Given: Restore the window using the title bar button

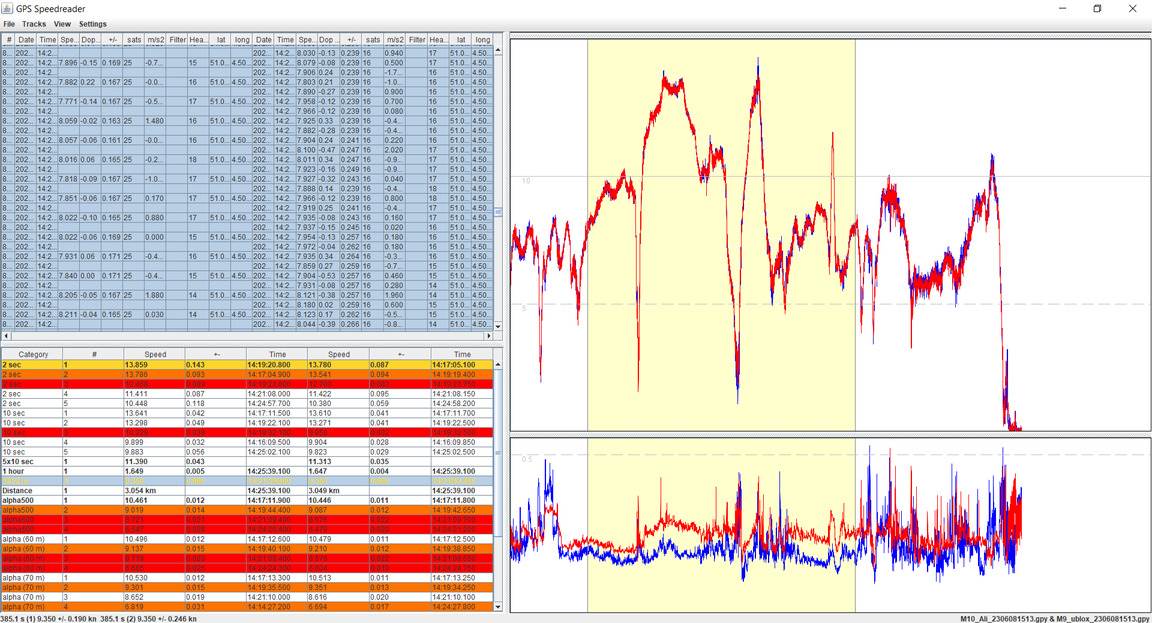Looking at the screenshot, I should point(1097,8).
